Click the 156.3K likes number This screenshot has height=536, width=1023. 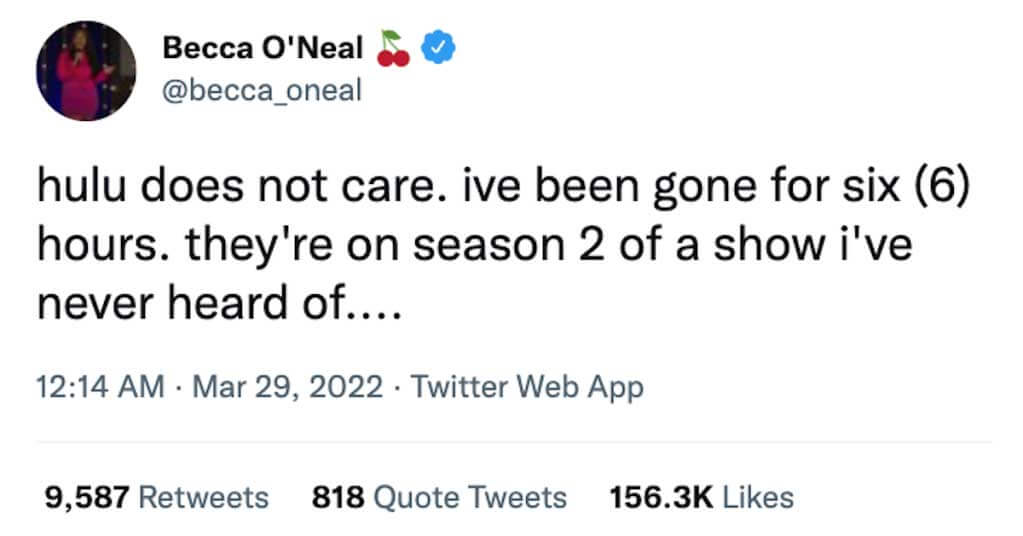662,498
